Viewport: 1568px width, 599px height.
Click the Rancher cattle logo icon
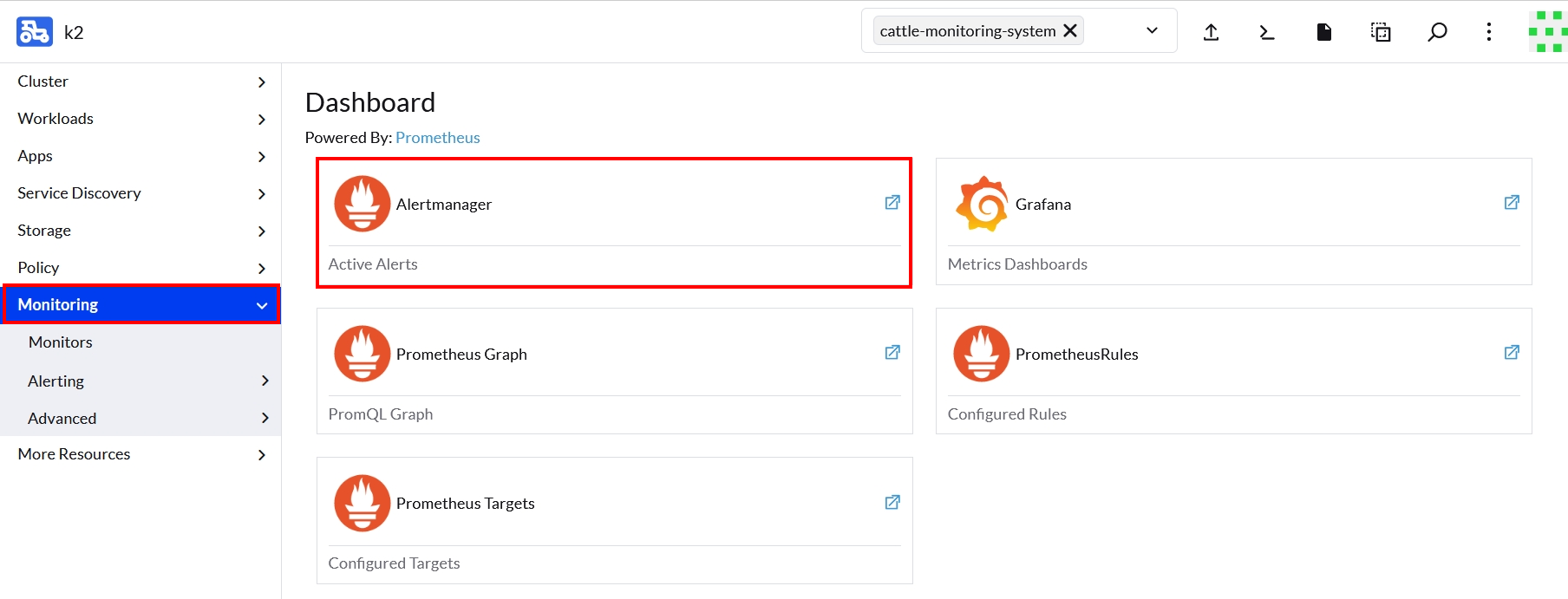click(x=35, y=32)
